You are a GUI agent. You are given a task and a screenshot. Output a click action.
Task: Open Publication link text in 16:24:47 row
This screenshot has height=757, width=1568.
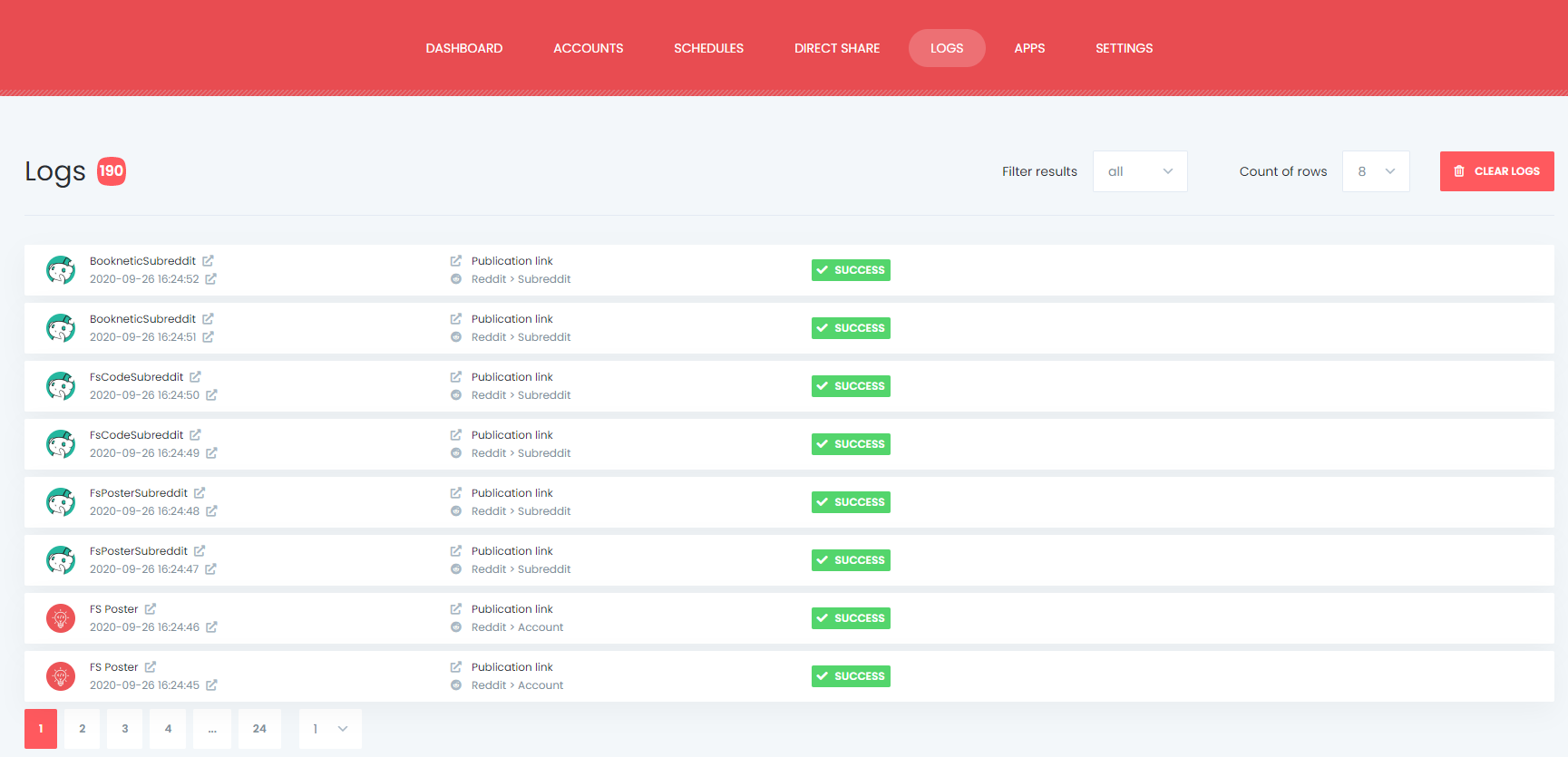coord(512,551)
